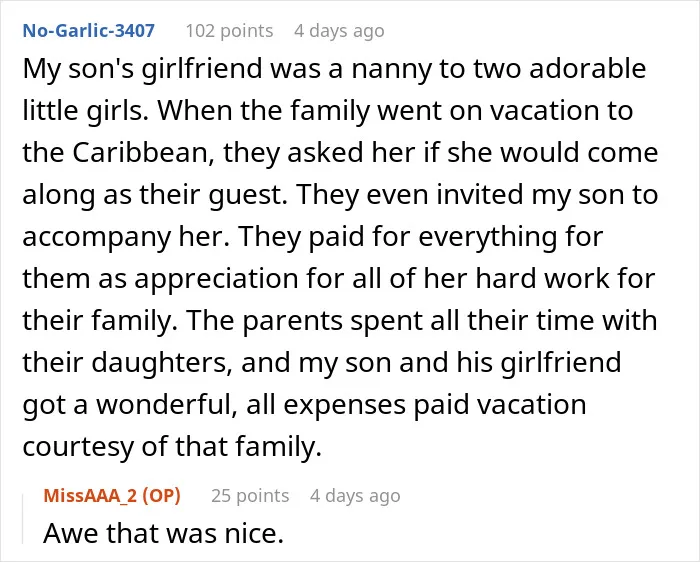Viewport: 700px width, 562px height.
Task: Click the phrase "little girls"
Action: (85, 111)
